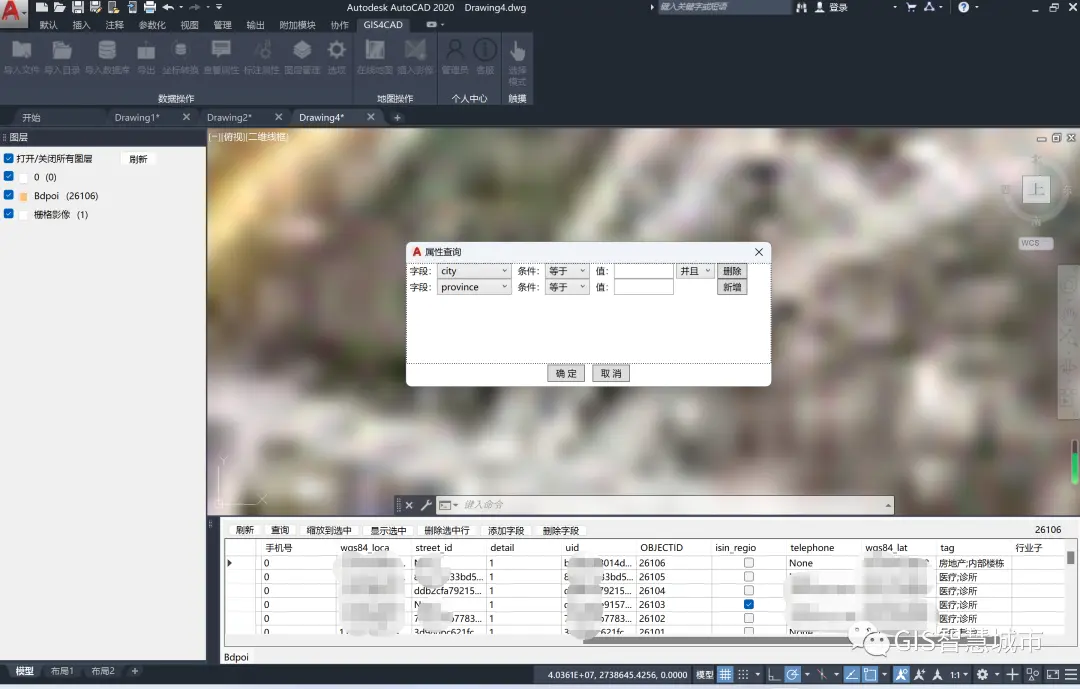Image resolution: width=1080 pixels, height=689 pixels.
Task: Click the Import Directory (导入目录) ribbon icon
Action: [x=62, y=50]
